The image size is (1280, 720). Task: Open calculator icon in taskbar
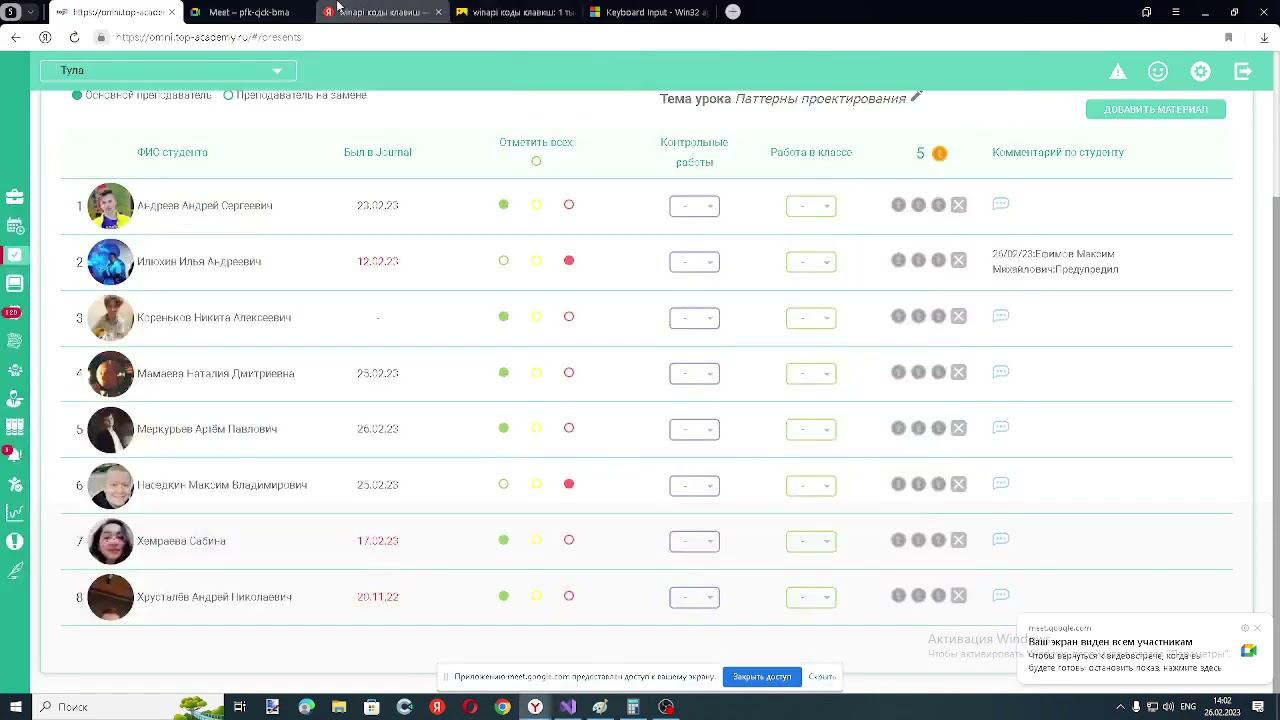(633, 707)
